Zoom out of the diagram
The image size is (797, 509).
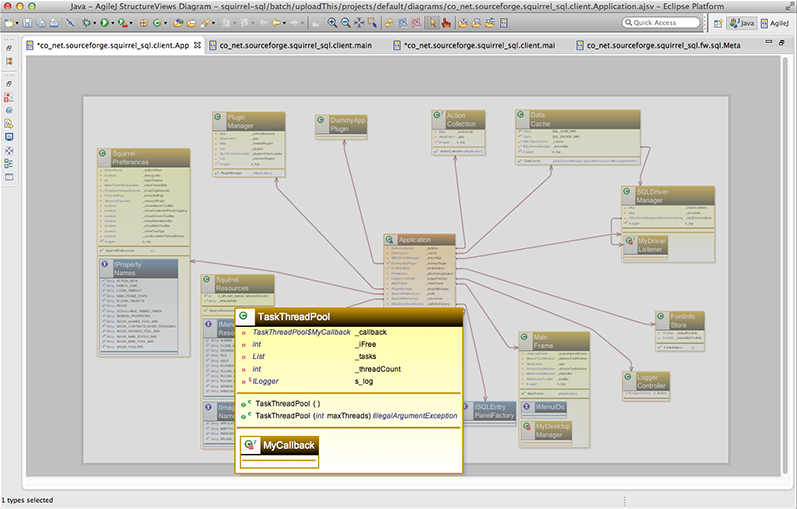tap(345, 22)
